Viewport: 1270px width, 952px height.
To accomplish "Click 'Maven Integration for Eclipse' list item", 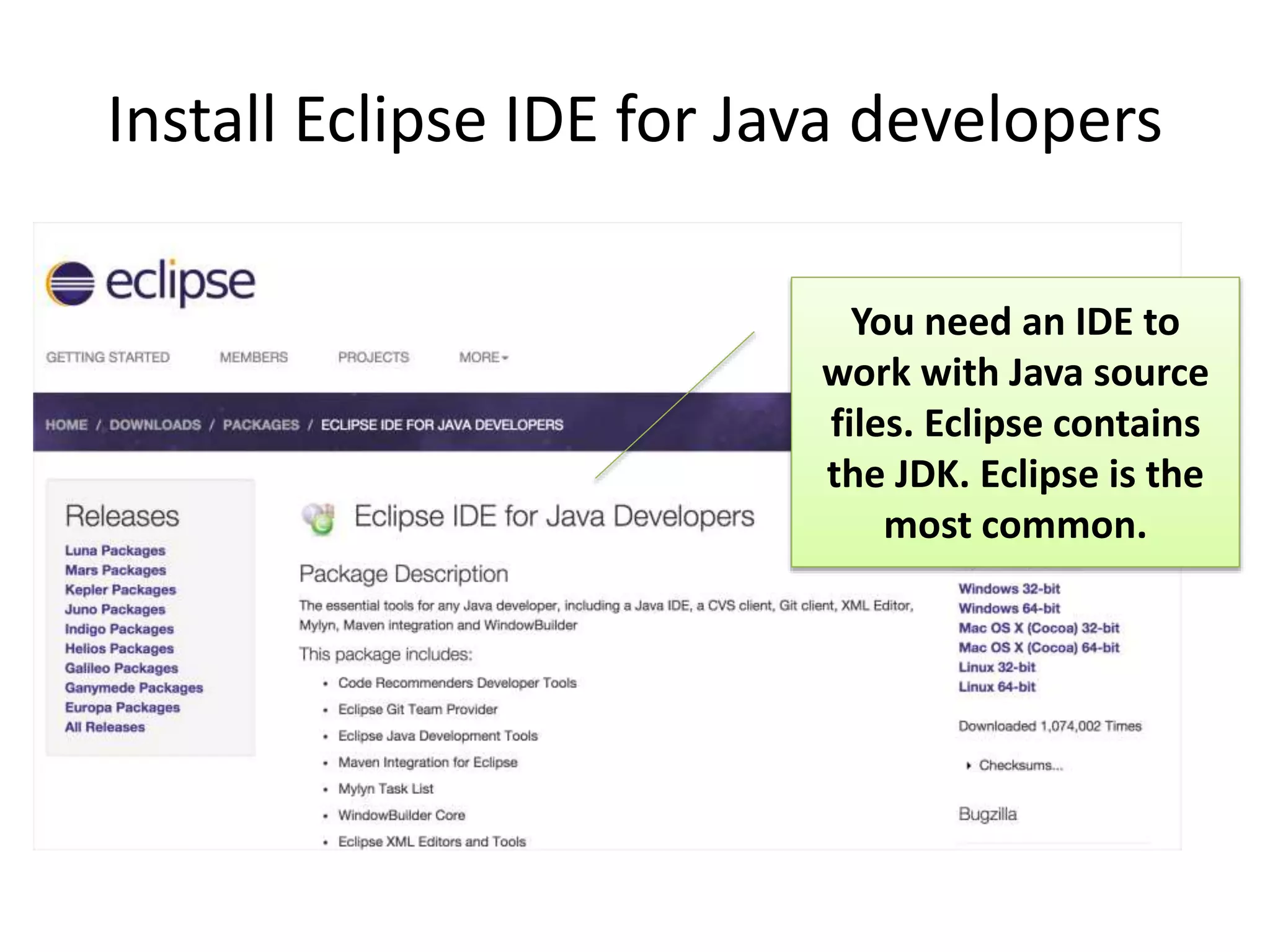I will [x=428, y=762].
